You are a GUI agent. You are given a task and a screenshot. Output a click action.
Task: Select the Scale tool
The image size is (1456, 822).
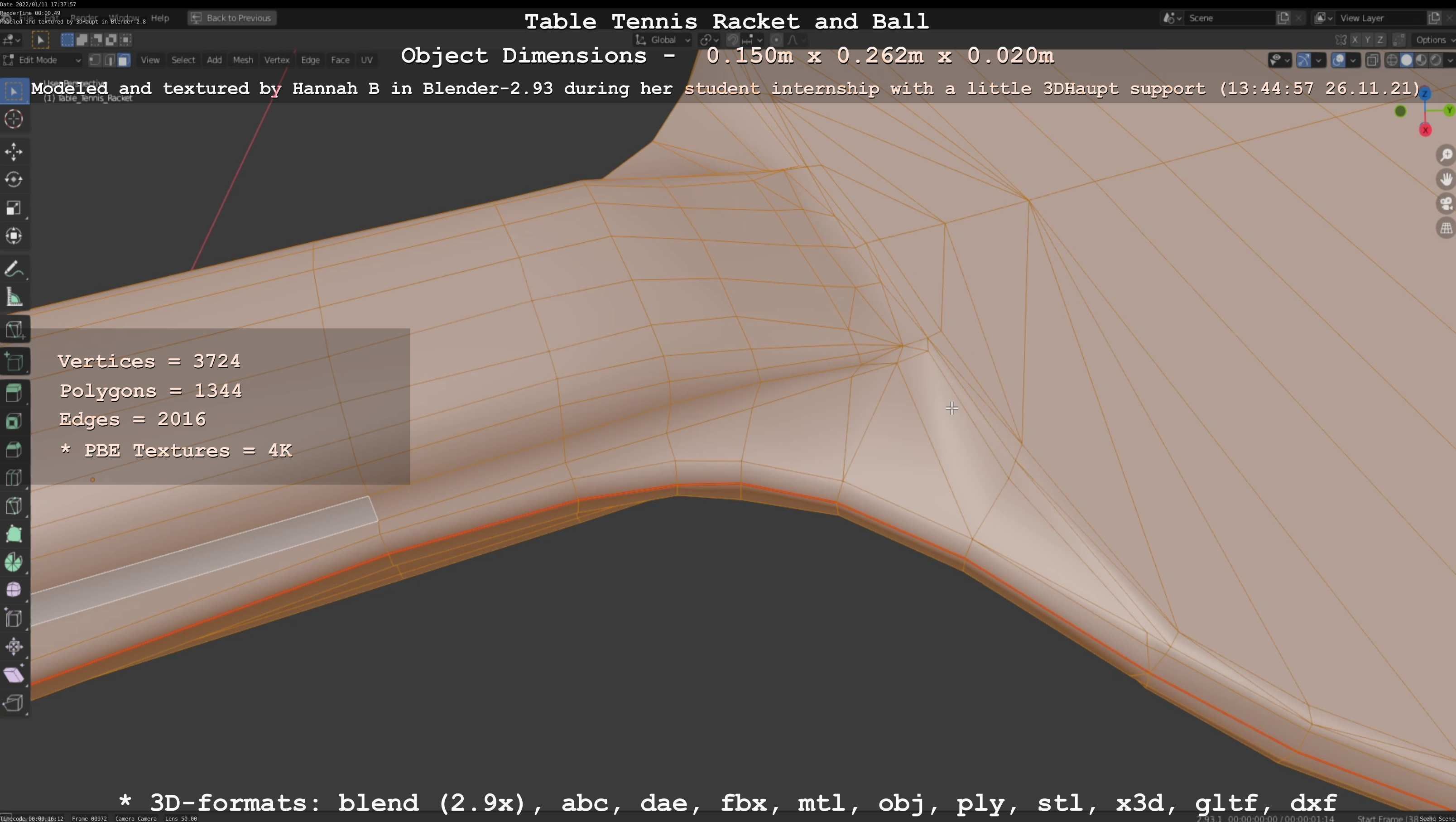pos(14,208)
